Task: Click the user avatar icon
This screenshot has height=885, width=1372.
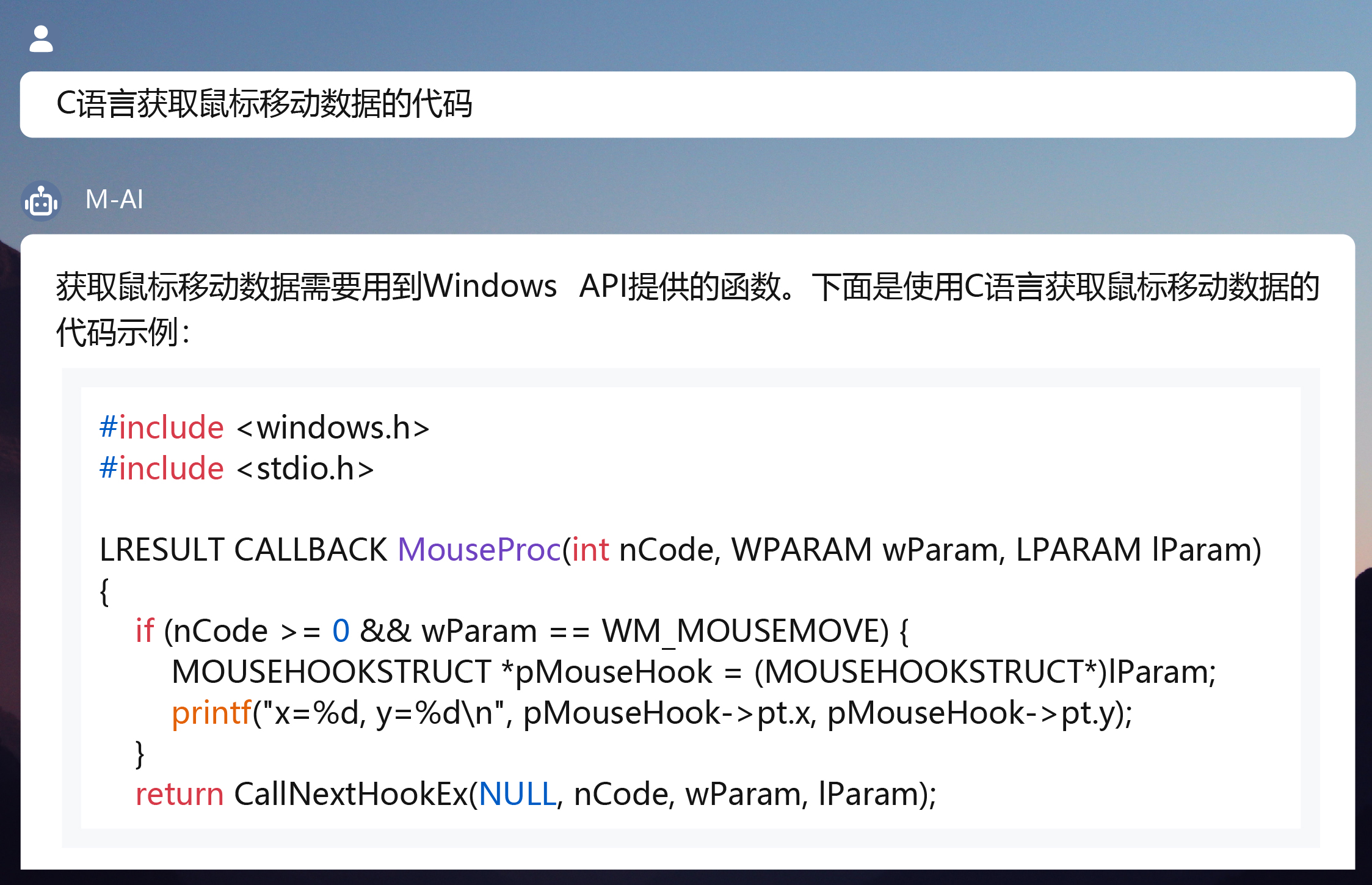Action: click(41, 38)
